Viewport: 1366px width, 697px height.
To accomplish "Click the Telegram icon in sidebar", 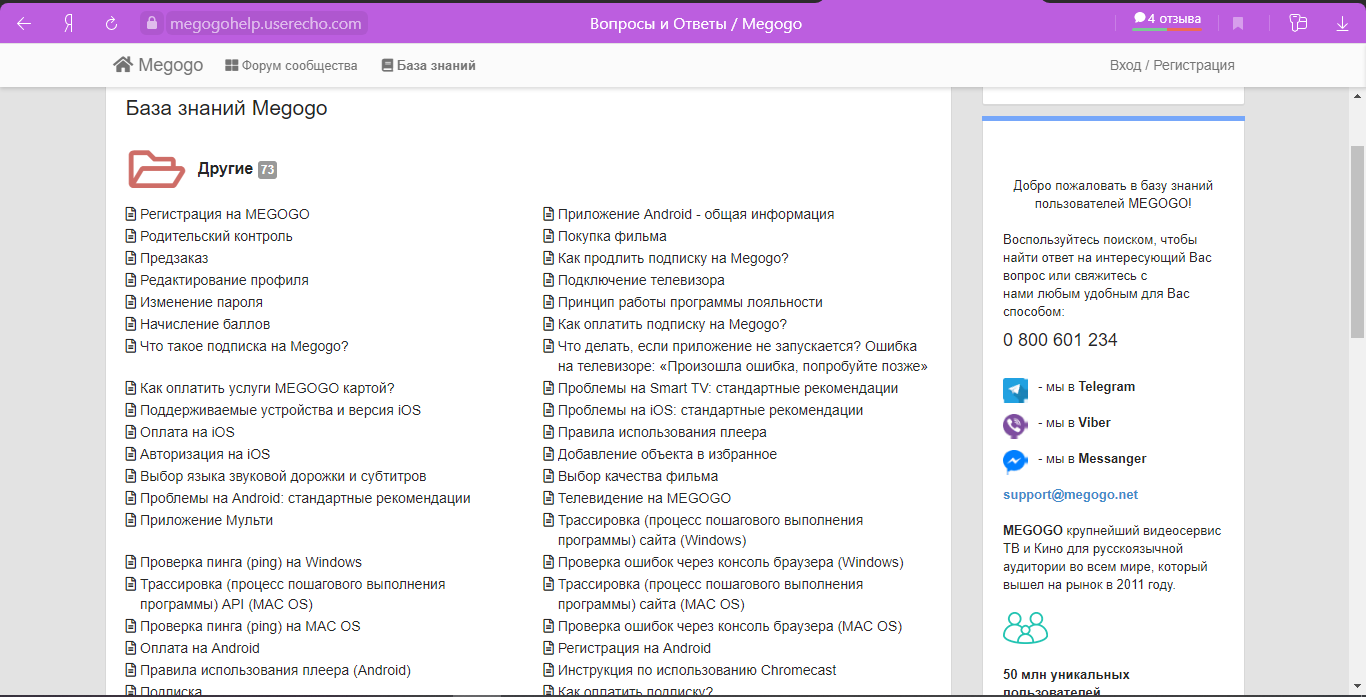I will pos(1015,389).
